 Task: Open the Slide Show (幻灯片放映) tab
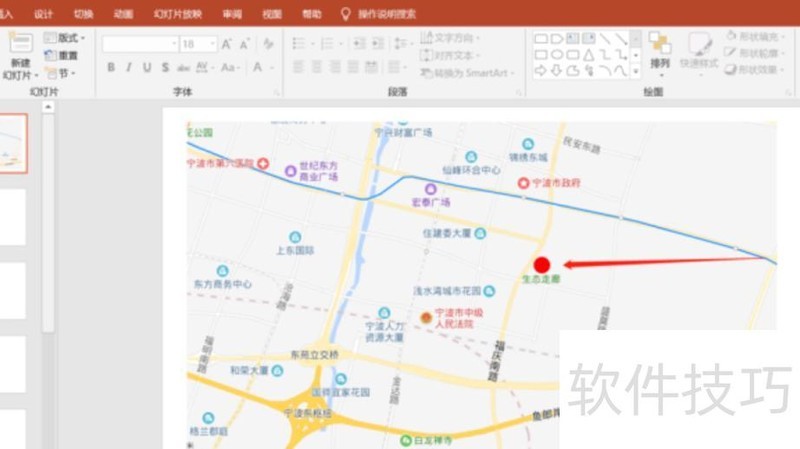[x=178, y=14]
